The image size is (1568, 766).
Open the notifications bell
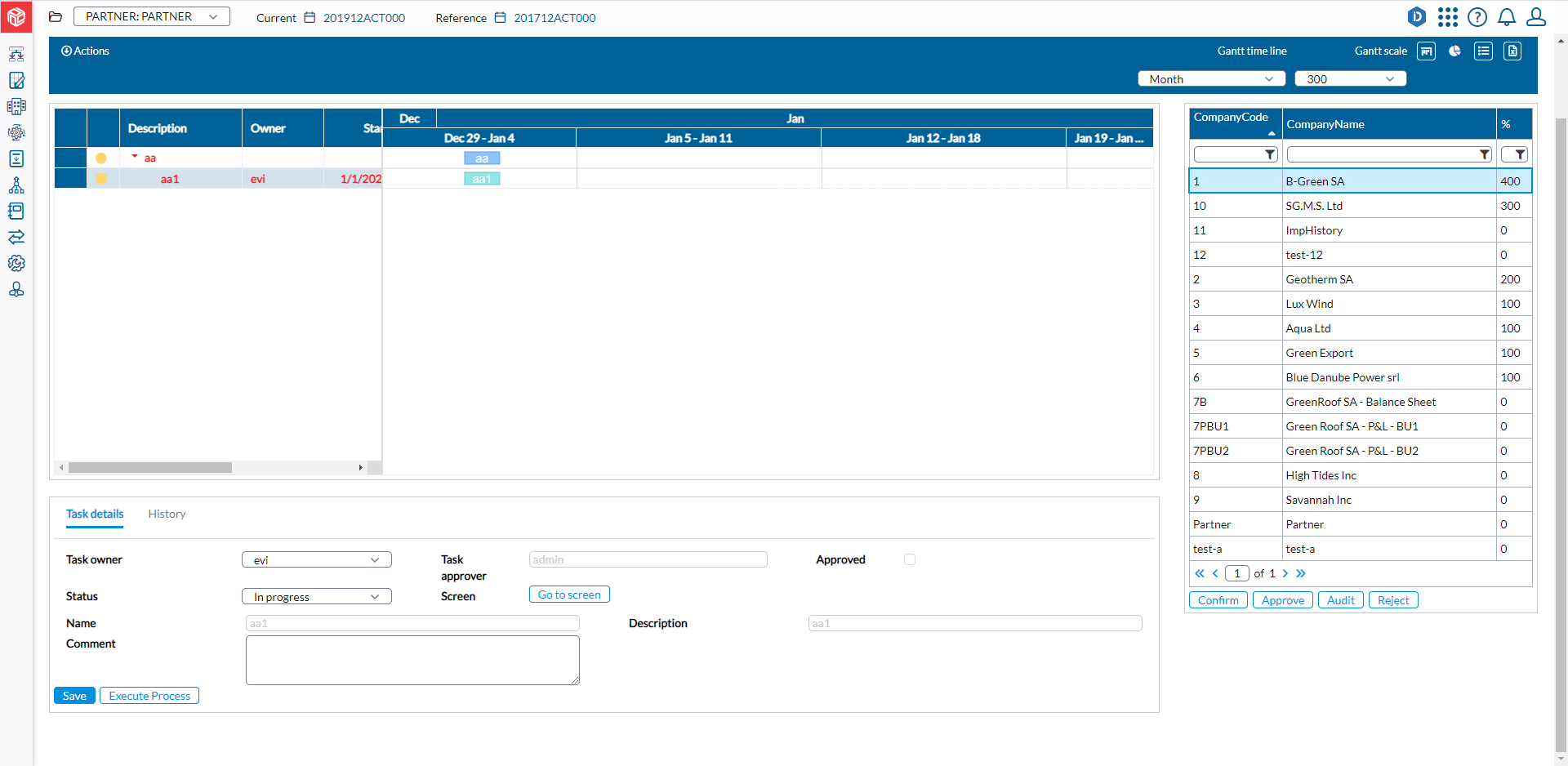[x=1507, y=16]
